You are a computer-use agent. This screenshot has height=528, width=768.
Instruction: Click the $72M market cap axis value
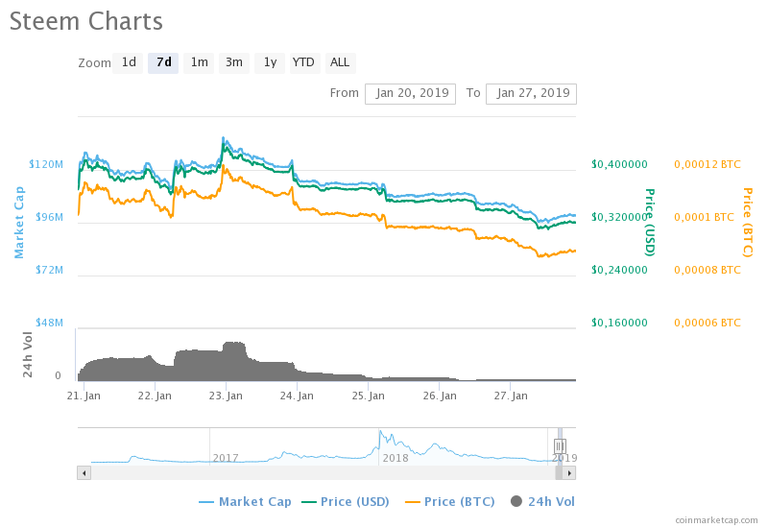[49, 270]
